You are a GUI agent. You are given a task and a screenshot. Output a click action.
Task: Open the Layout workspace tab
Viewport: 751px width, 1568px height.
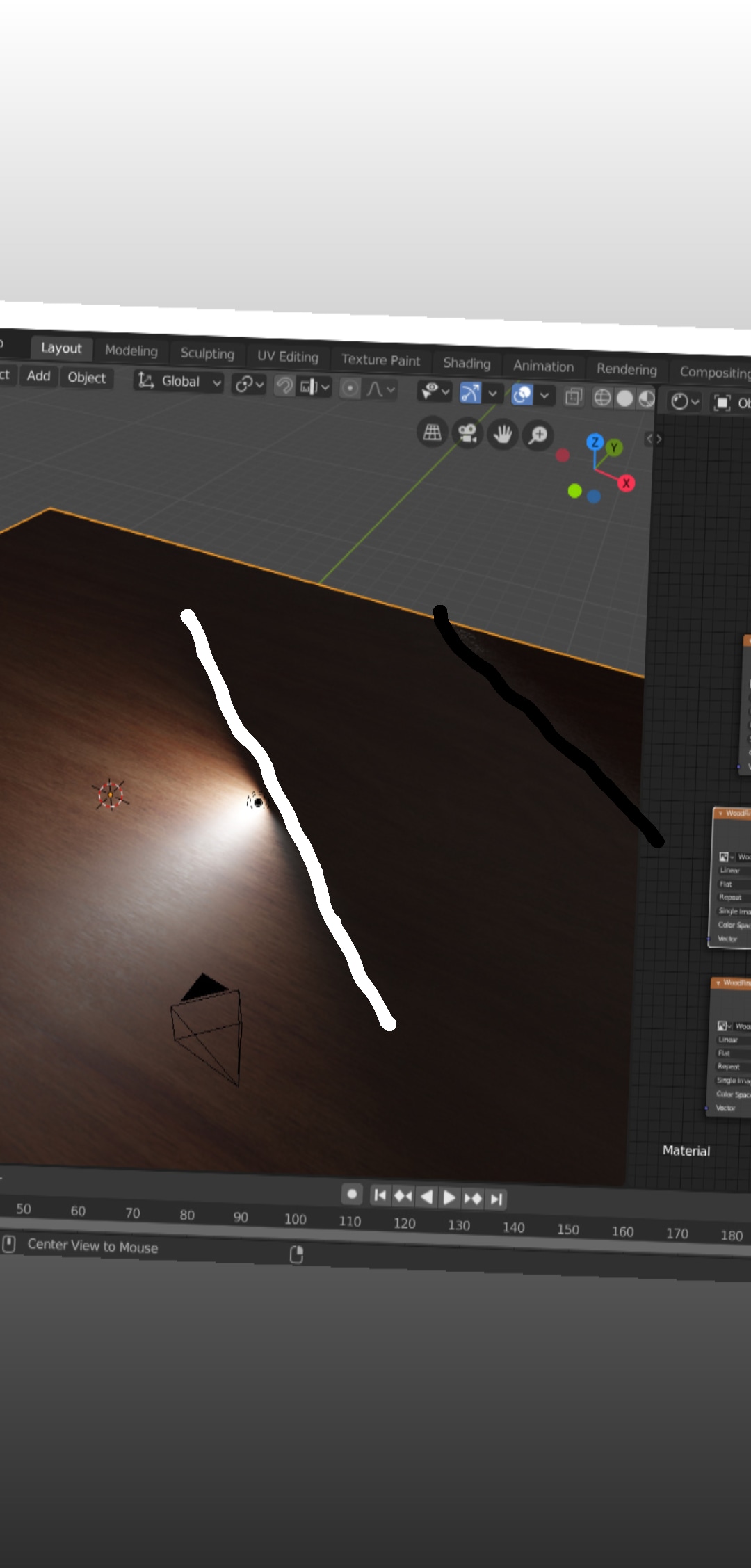click(60, 348)
